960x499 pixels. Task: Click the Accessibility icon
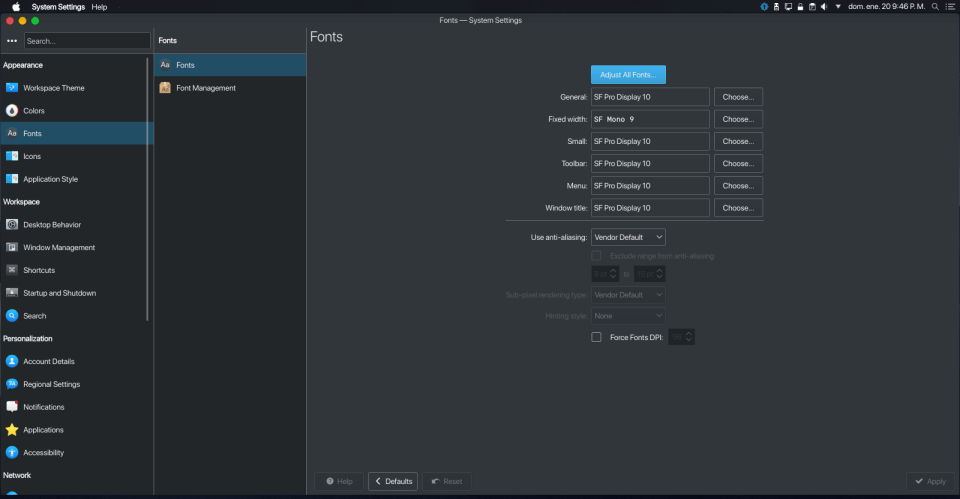12,452
